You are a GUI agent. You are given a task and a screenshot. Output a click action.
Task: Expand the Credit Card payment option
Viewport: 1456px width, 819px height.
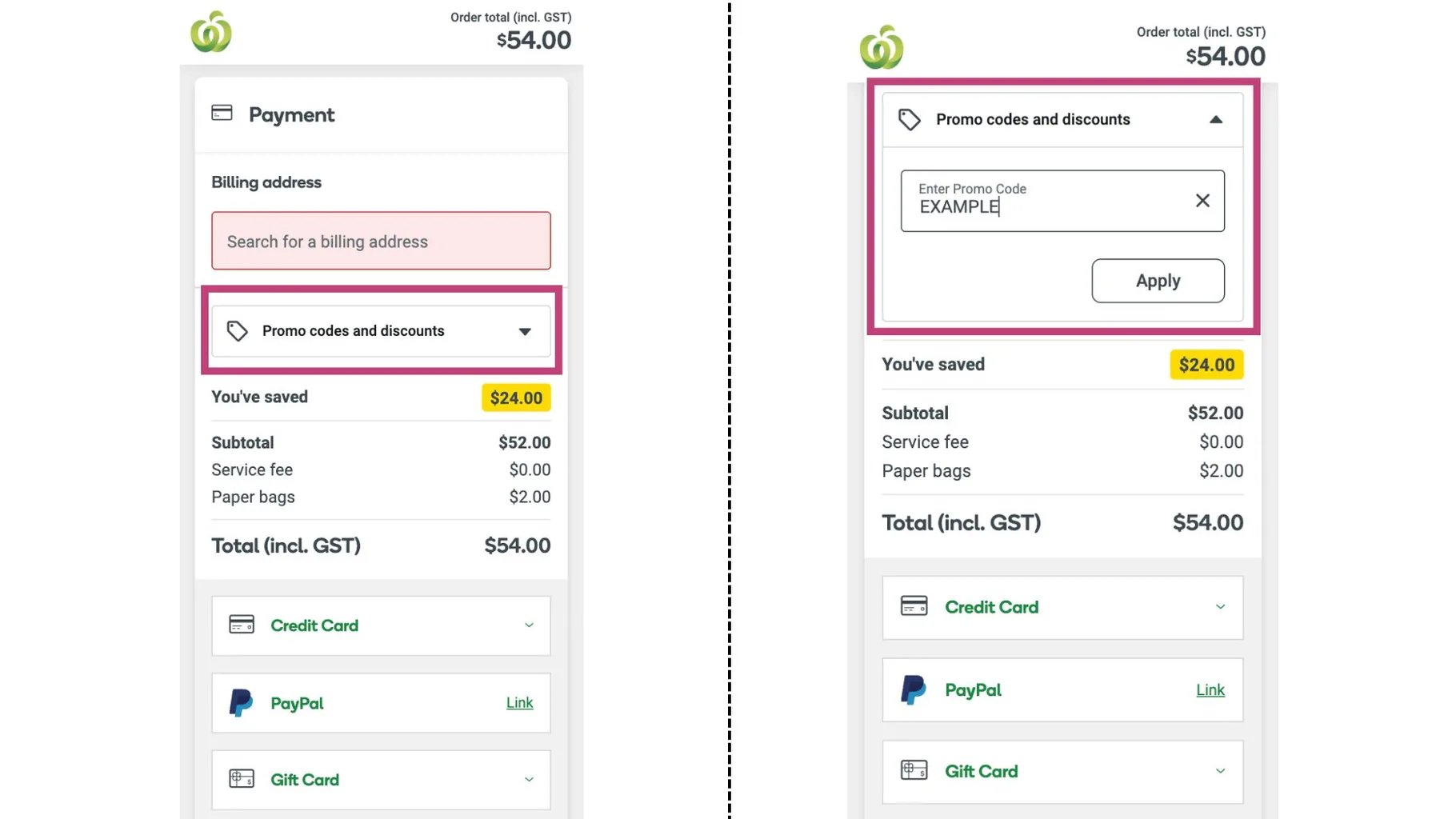(529, 625)
